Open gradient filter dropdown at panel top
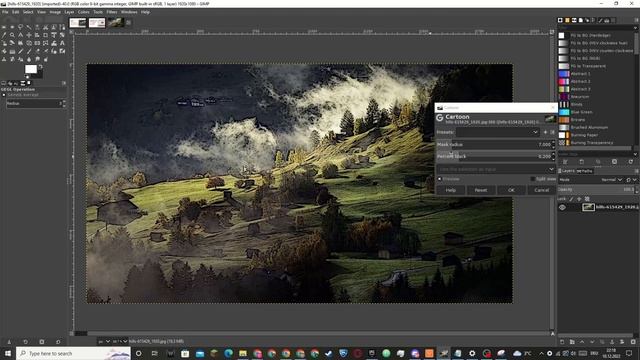This screenshot has height=360, width=640. [635, 28]
